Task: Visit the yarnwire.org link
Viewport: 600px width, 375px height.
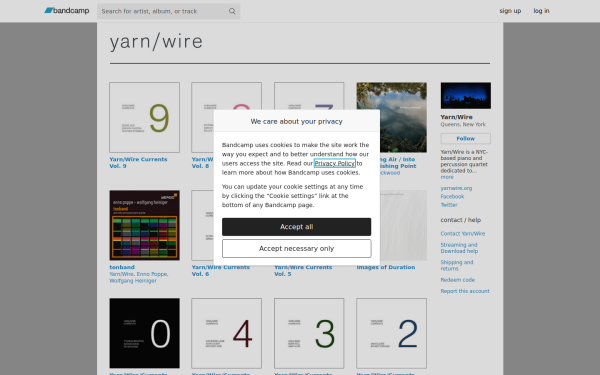Action: (x=456, y=188)
